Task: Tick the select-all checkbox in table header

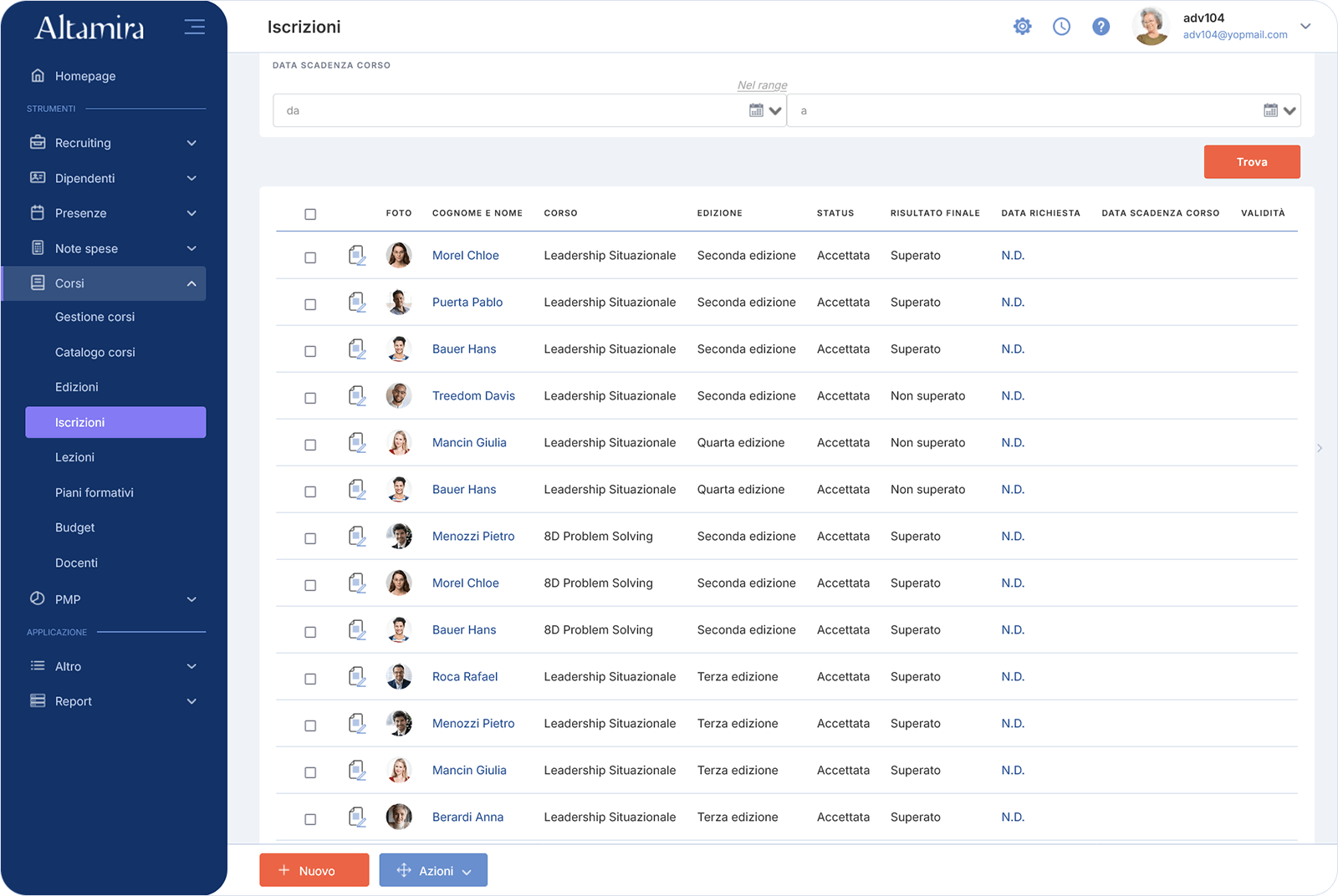Action: [310, 214]
